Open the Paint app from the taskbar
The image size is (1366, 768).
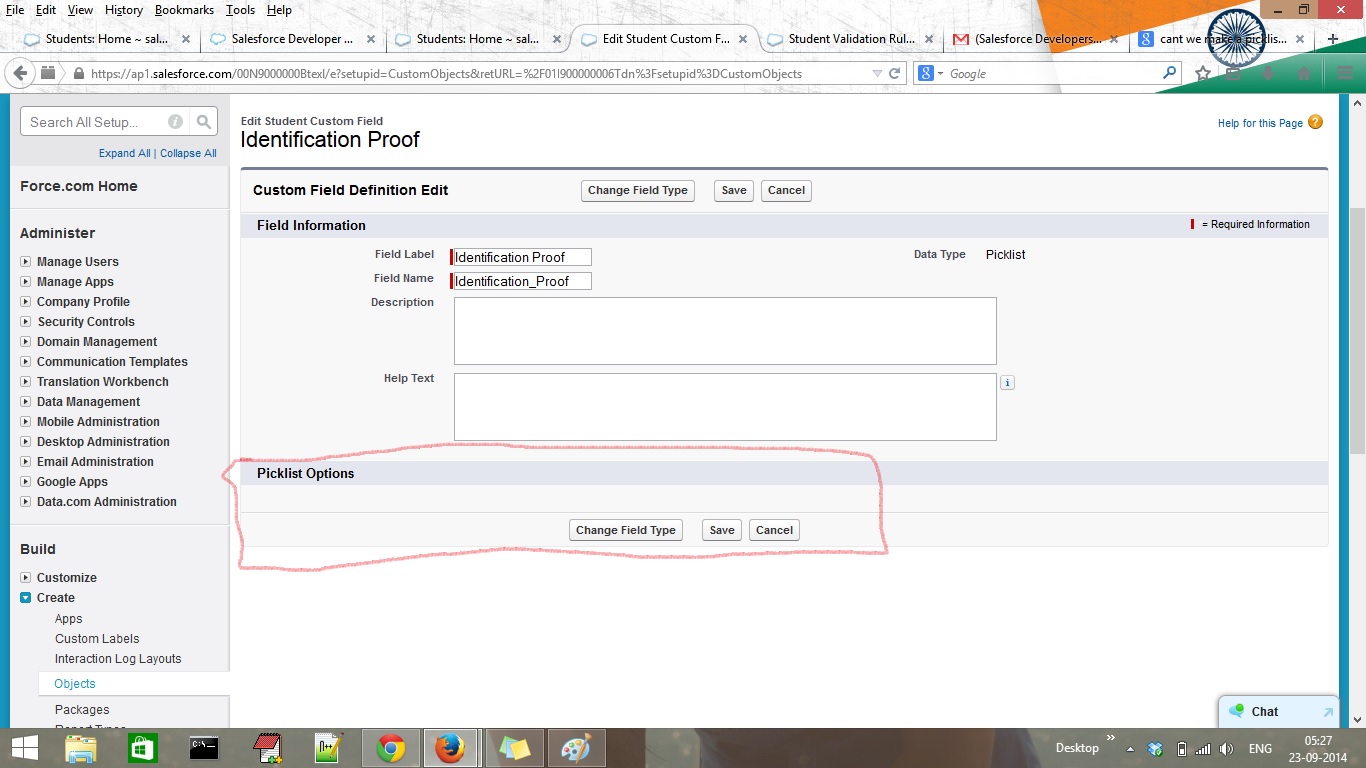click(576, 748)
